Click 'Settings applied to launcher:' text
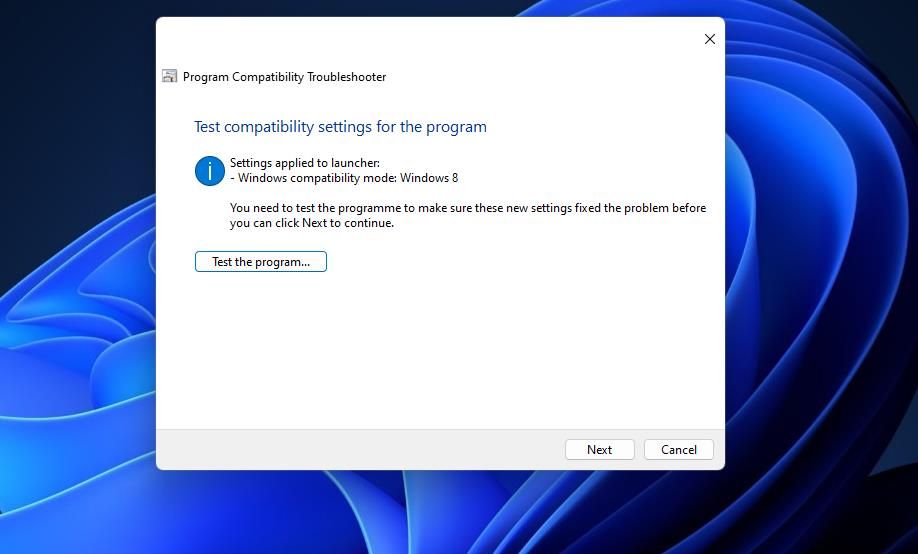The image size is (918, 554). (304, 163)
